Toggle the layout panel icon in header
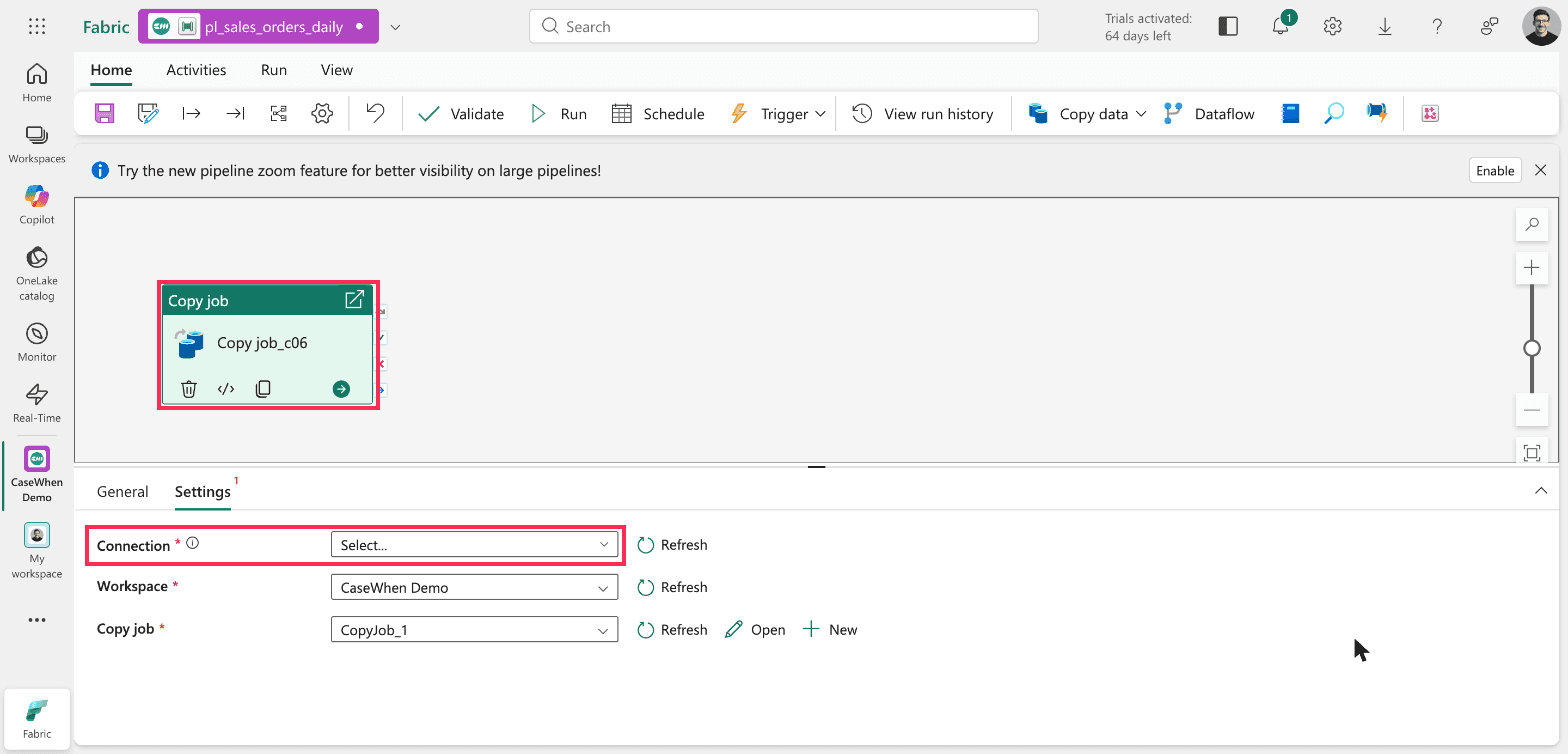Image resolution: width=1568 pixels, height=754 pixels. [1228, 27]
